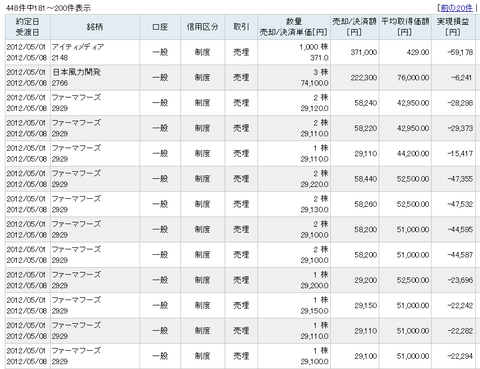Click the 222,300 sale amount
Image resolution: width=480 pixels, height=369 pixels.
(364, 78)
